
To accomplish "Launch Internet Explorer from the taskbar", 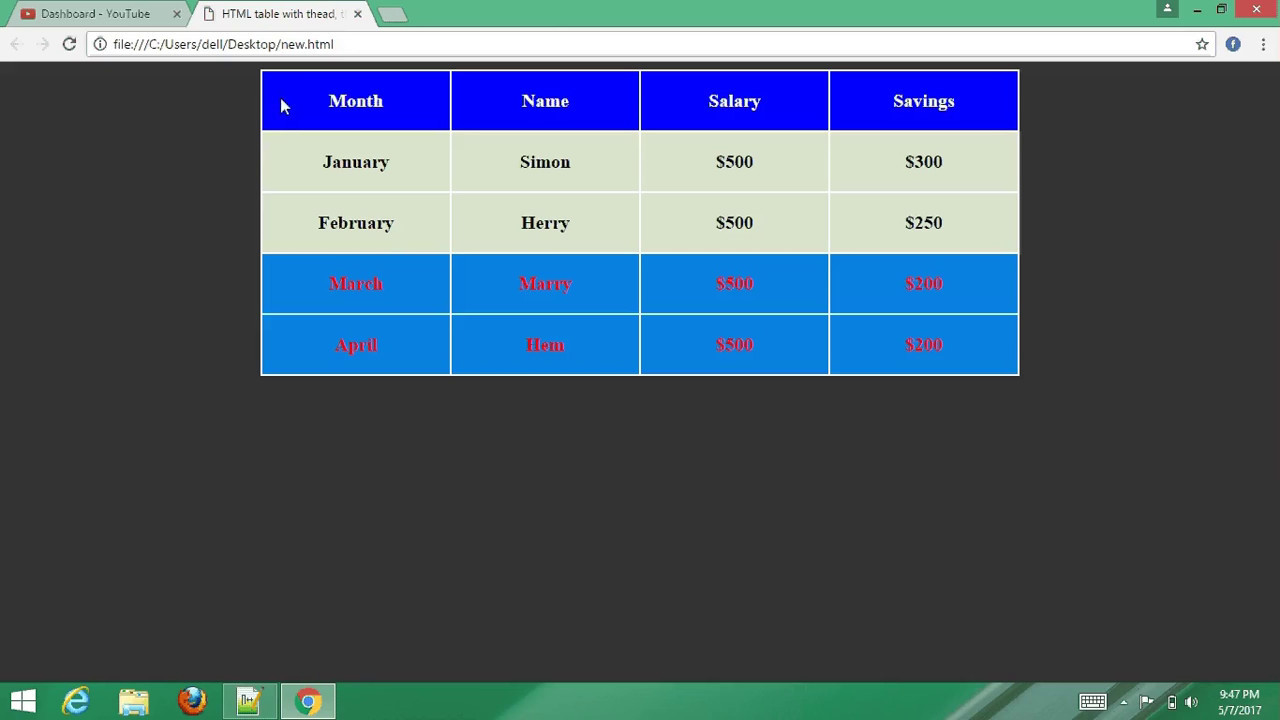I will 76,701.
